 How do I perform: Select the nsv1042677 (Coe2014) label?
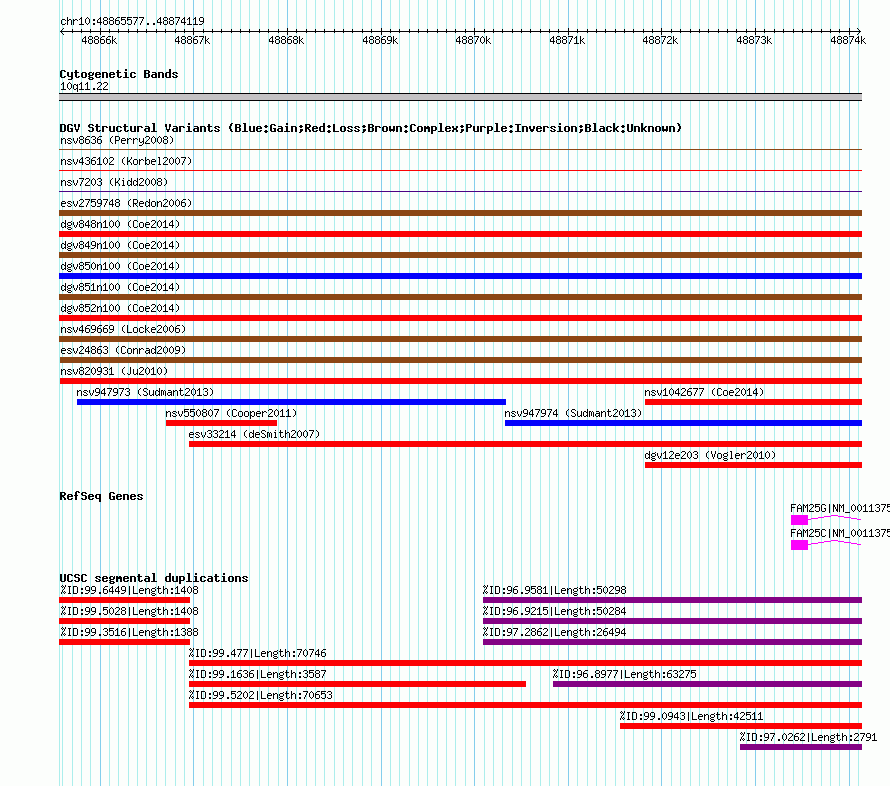[704, 392]
